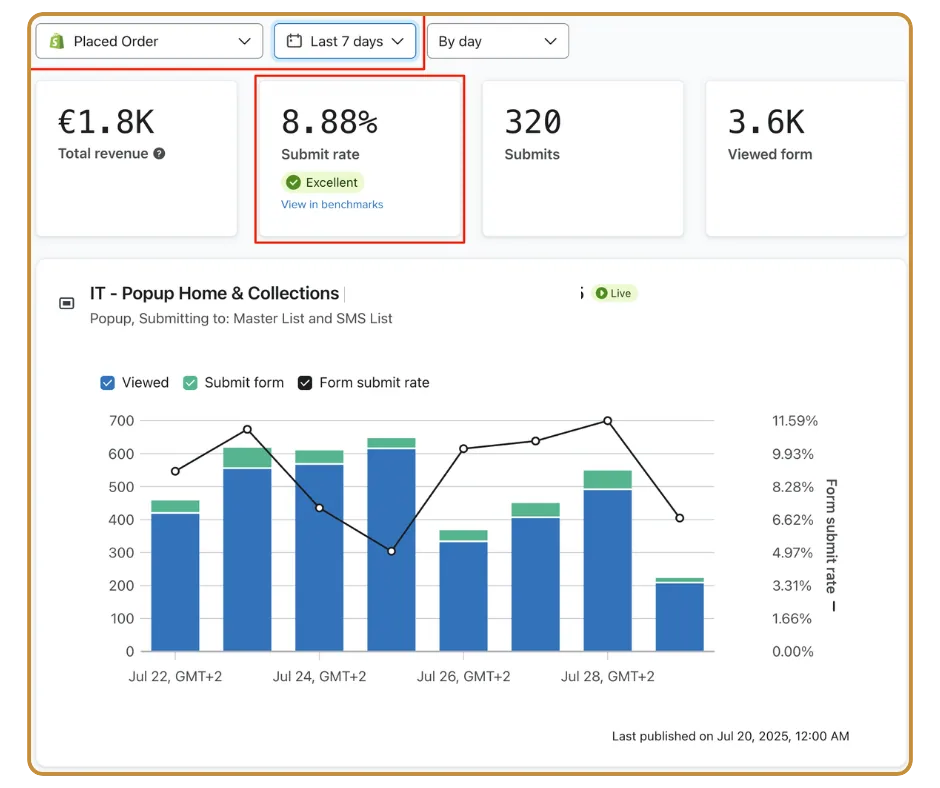Open the Placed Order metric dropdown
Image resolution: width=940 pixels, height=788 pixels.
pos(149,41)
